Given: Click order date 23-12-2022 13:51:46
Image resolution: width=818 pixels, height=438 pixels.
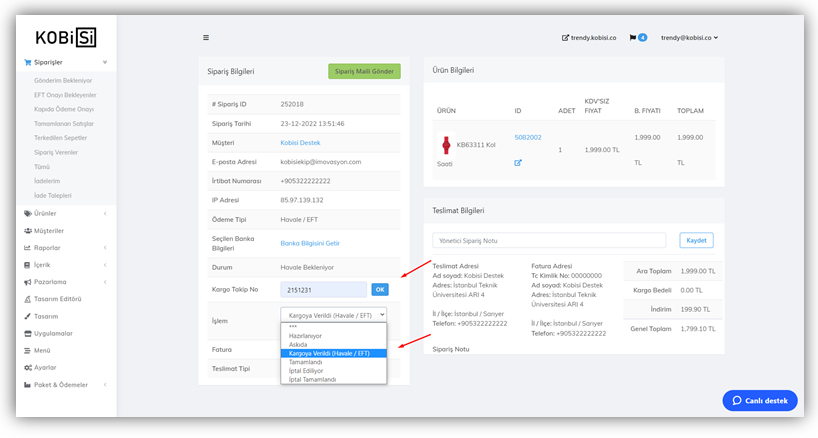Looking at the screenshot, I should click(312, 124).
